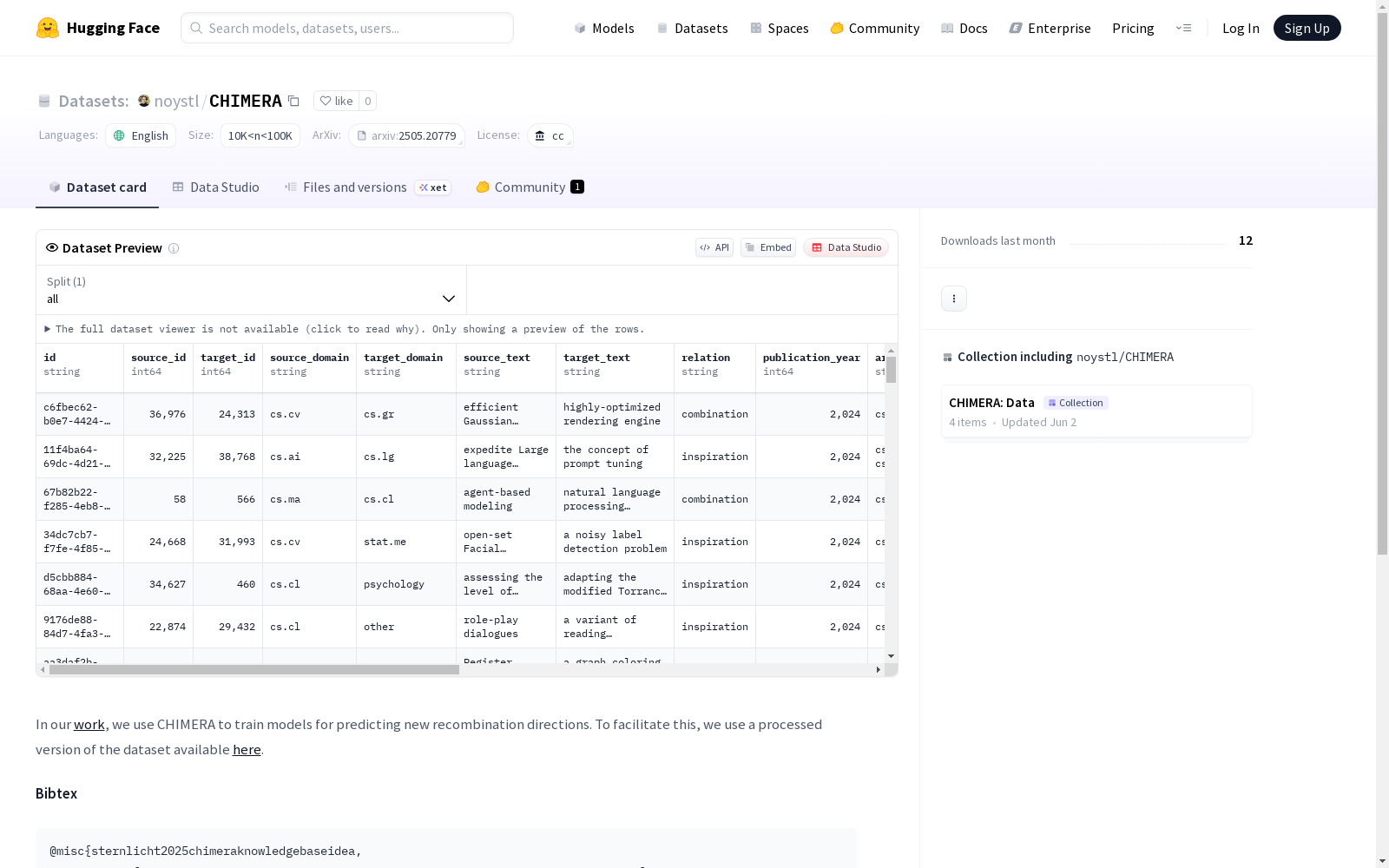This screenshot has width=1389, height=868.
Task: Open arxiv 2505.20779 paper tag
Action: [406, 135]
